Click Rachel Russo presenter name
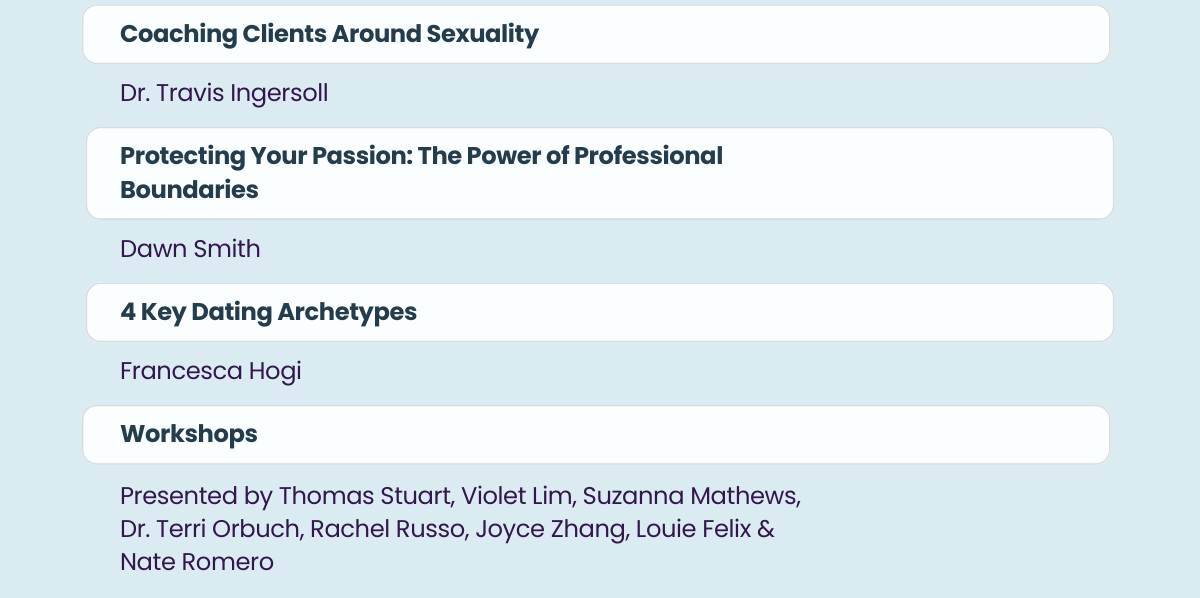The height and width of the screenshot is (598, 1200). click(x=388, y=529)
